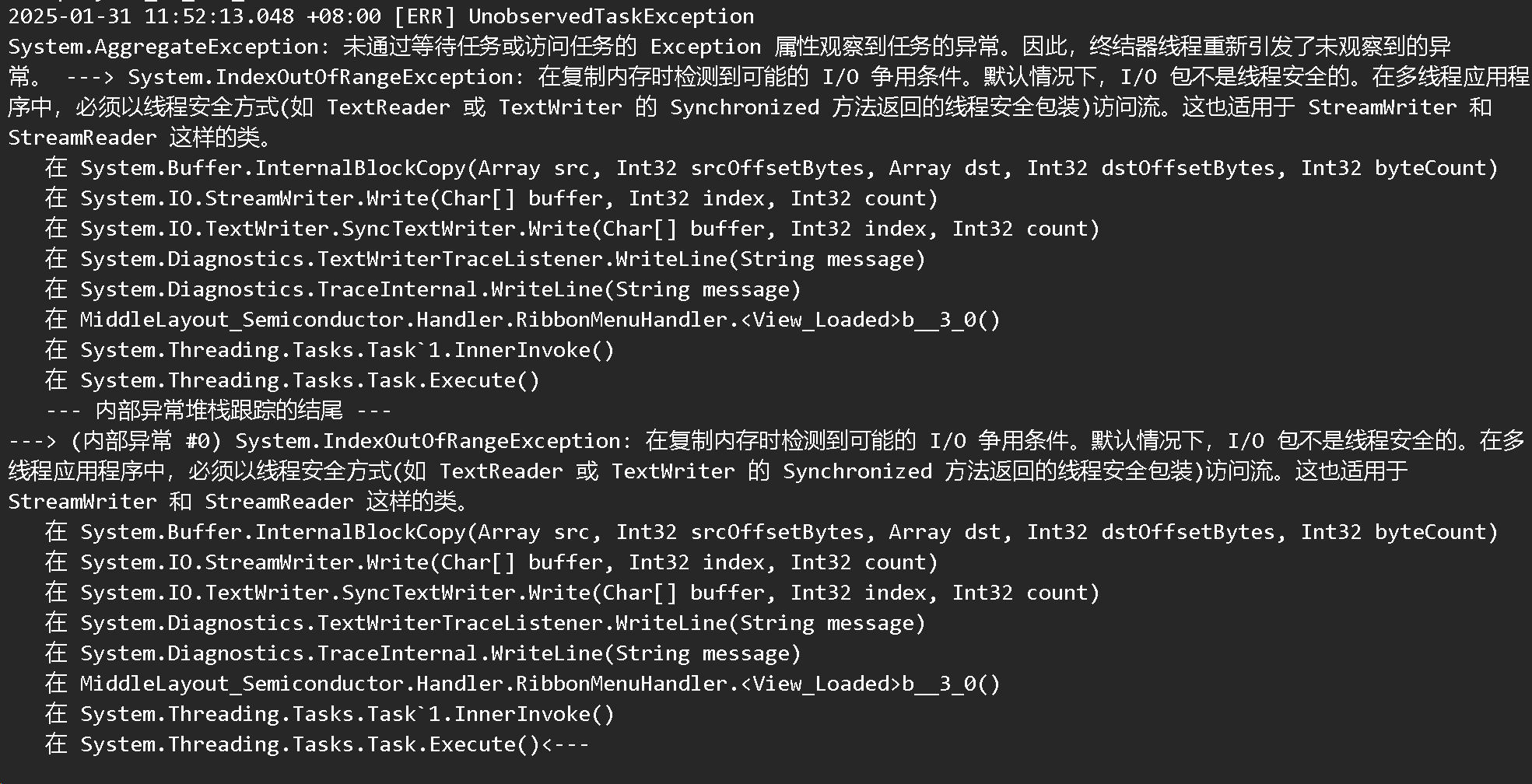Click the first Task.Execute() stack line
This screenshot has width=1532, height=784.
pos(292,380)
